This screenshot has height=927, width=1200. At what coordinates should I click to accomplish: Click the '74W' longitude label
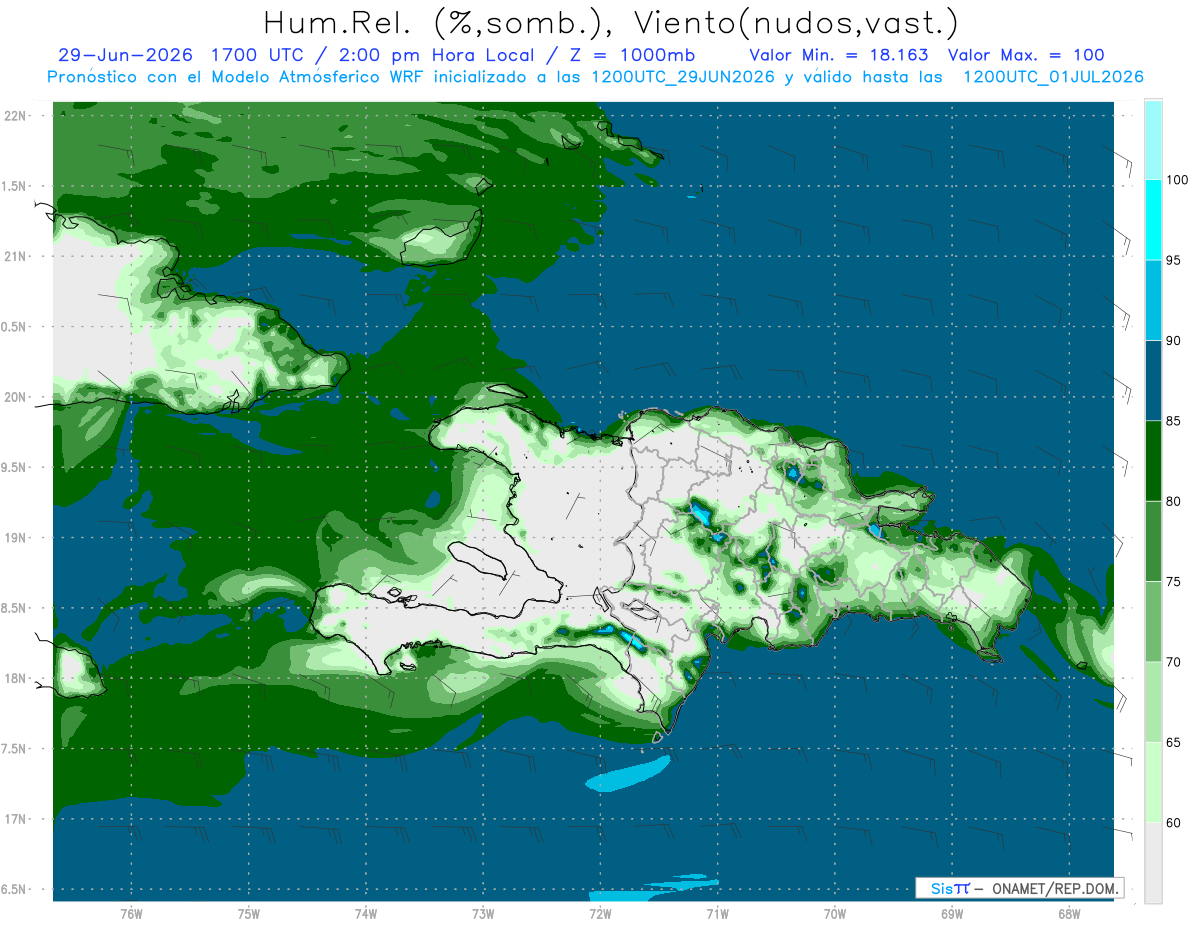366,914
